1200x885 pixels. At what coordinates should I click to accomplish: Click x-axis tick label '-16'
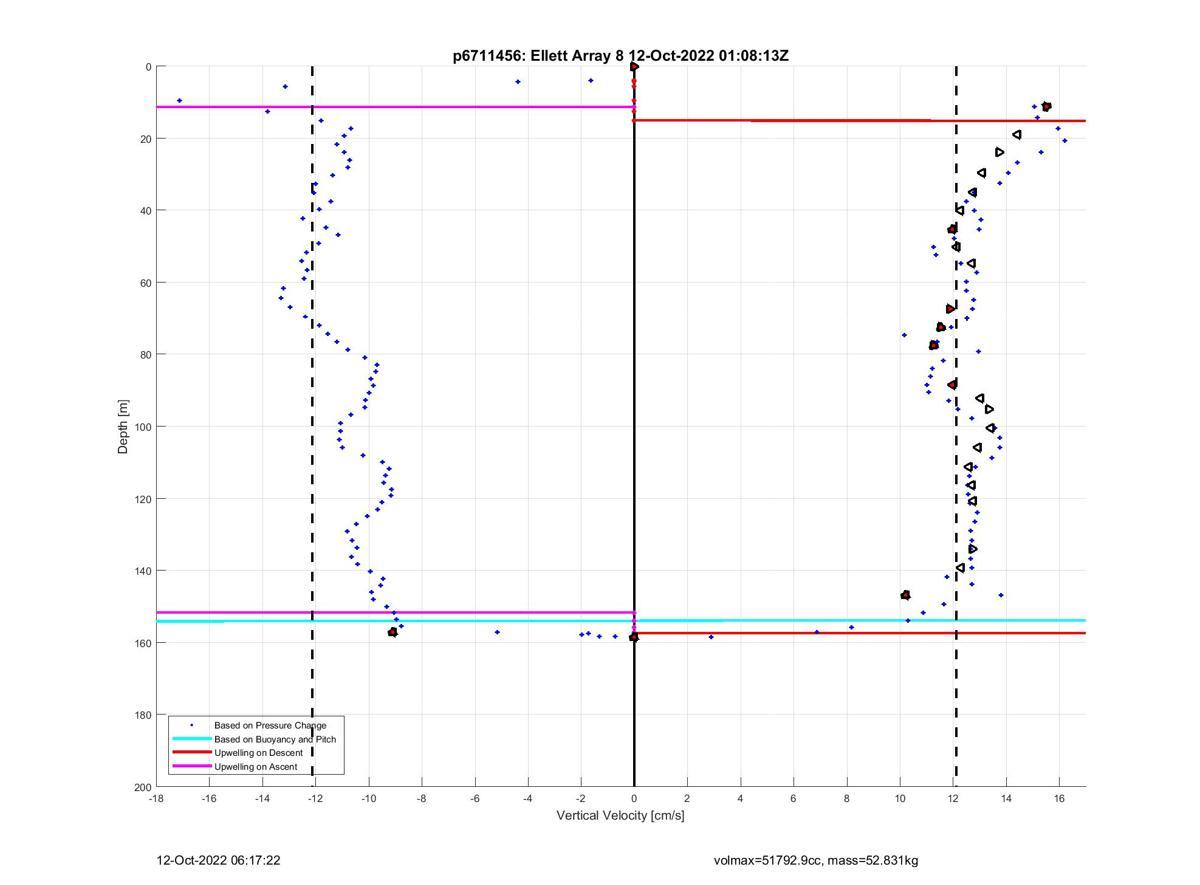click(209, 798)
